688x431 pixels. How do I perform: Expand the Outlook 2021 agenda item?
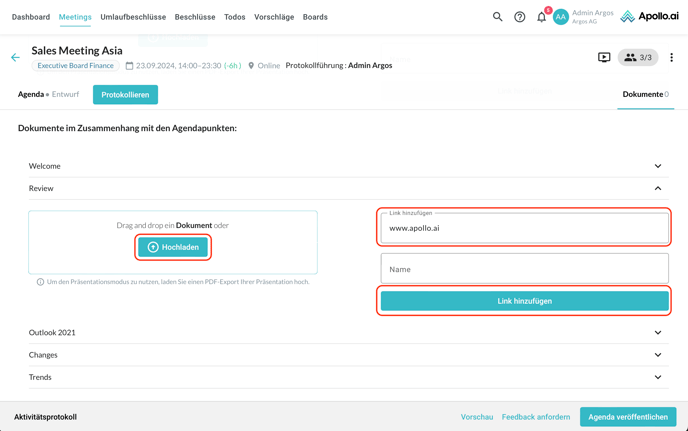657,333
